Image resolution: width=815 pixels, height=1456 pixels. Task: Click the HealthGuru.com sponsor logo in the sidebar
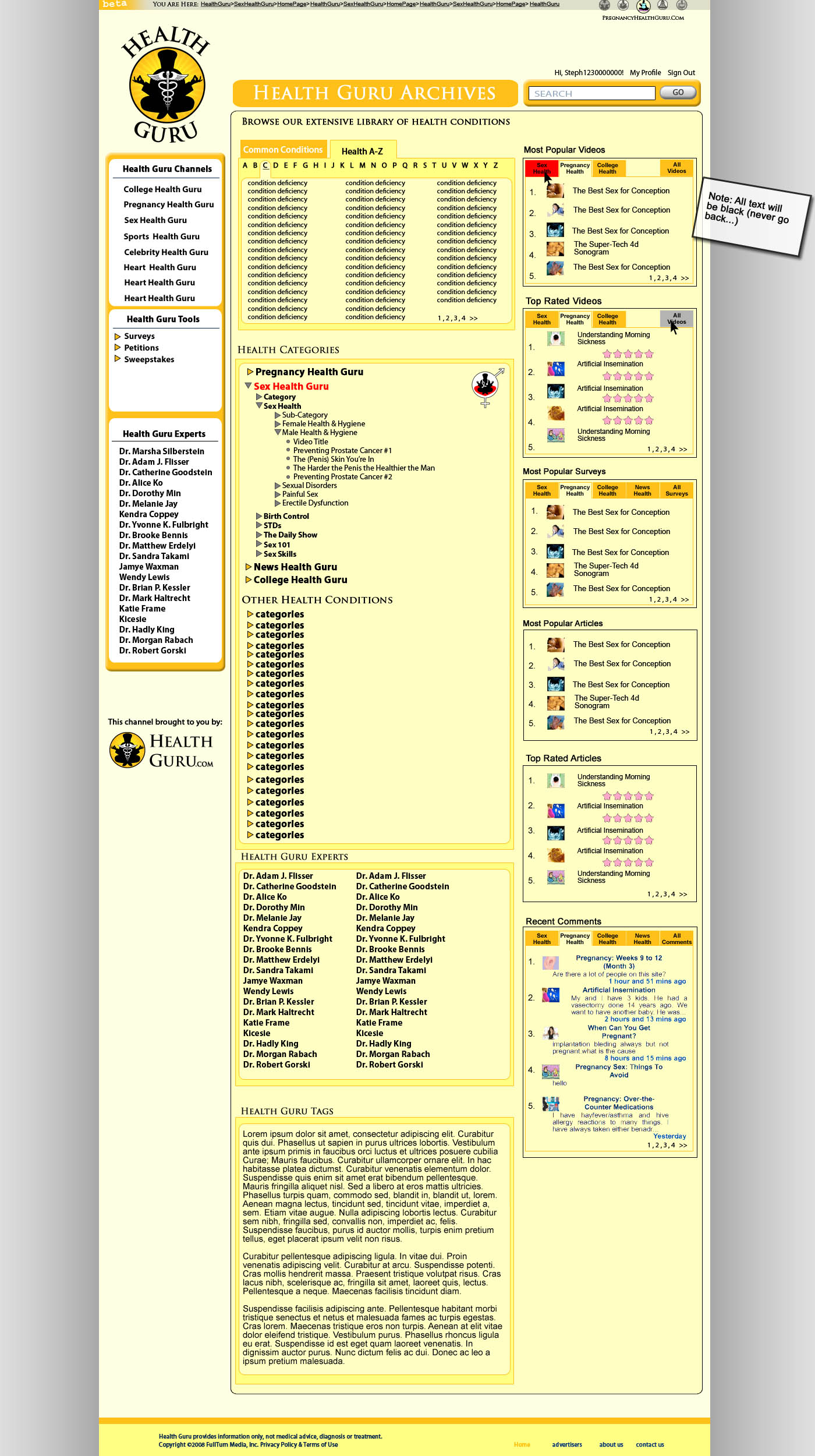tap(161, 750)
